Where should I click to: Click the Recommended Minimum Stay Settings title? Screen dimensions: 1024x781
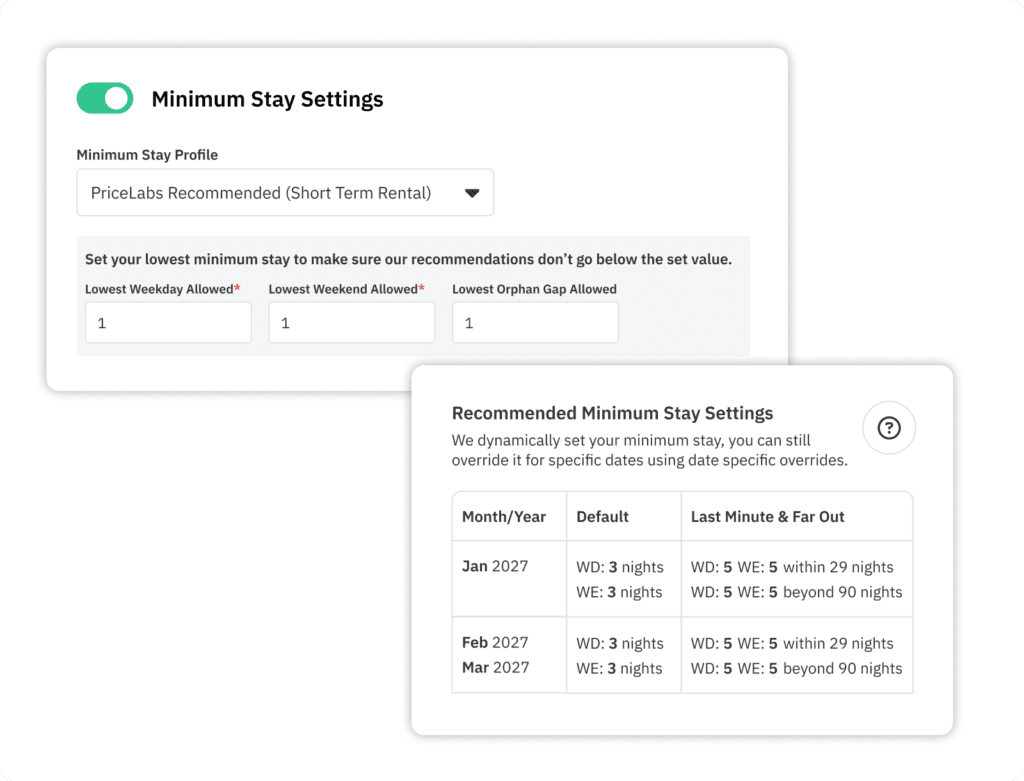coord(612,413)
